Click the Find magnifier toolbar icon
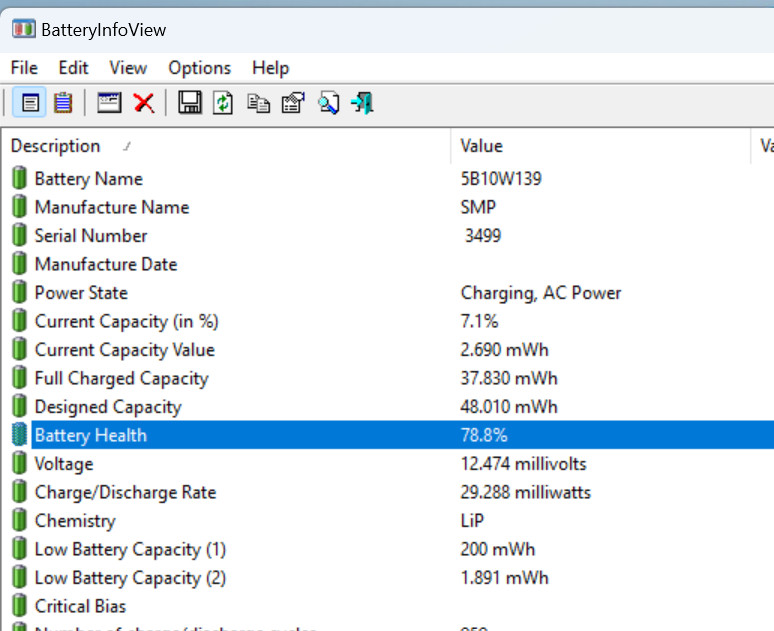774x631 pixels. coord(328,102)
